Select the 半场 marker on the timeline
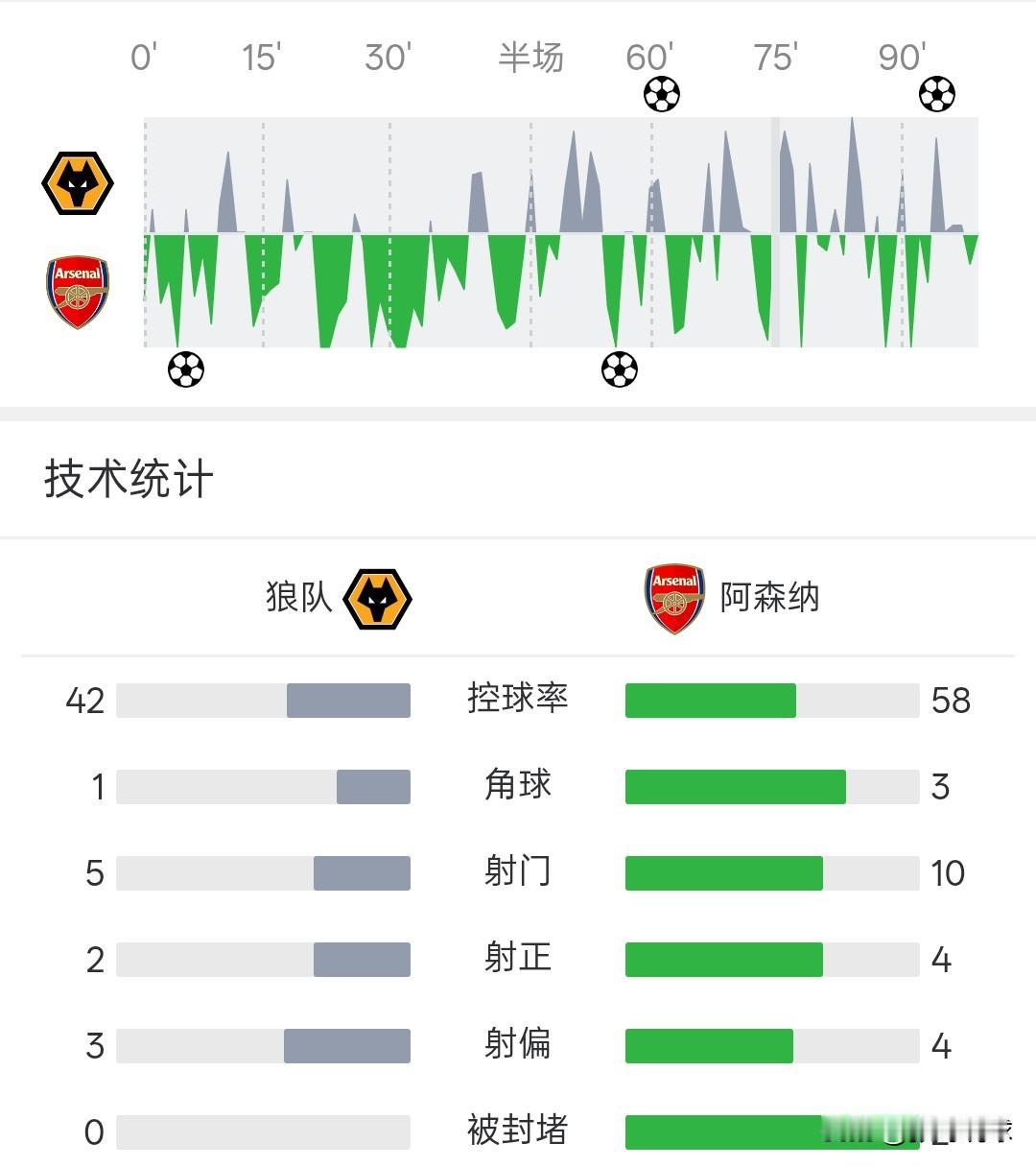 point(530,58)
